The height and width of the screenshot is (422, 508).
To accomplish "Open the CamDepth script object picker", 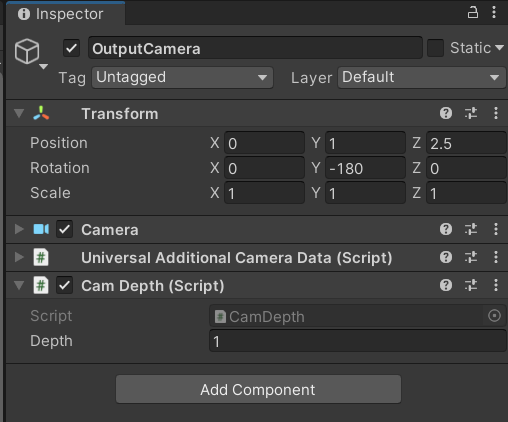I will (494, 316).
